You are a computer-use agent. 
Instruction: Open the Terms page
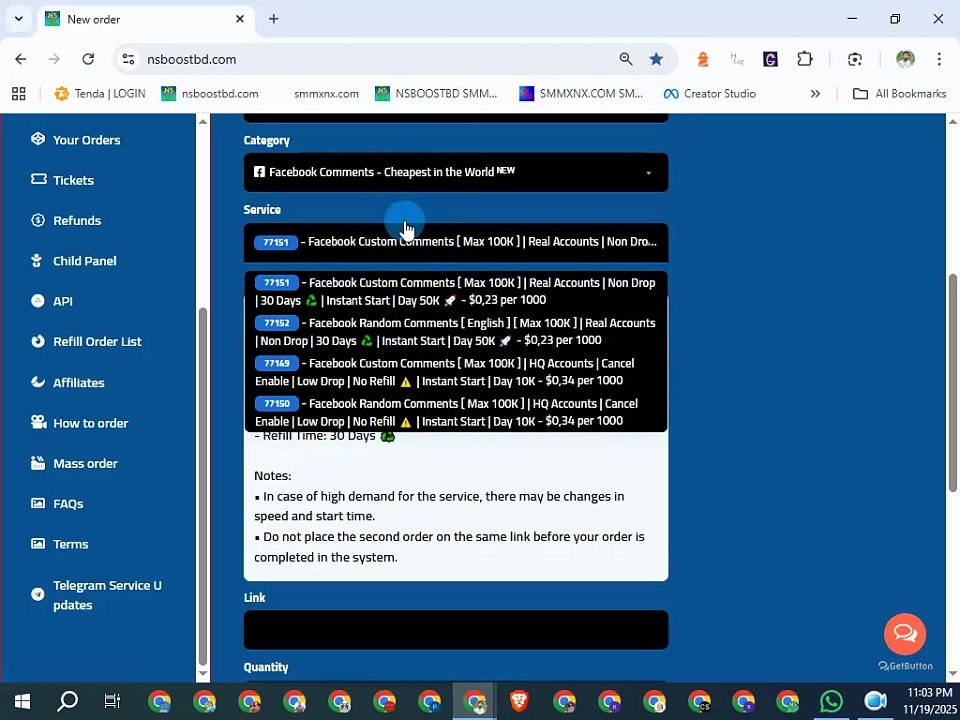coord(70,544)
